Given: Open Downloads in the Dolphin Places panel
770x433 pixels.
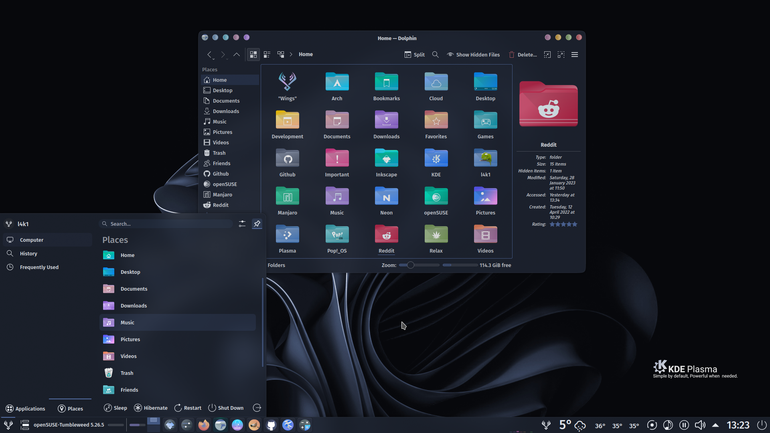Looking at the screenshot, I should pyautogui.click(x=230, y=111).
